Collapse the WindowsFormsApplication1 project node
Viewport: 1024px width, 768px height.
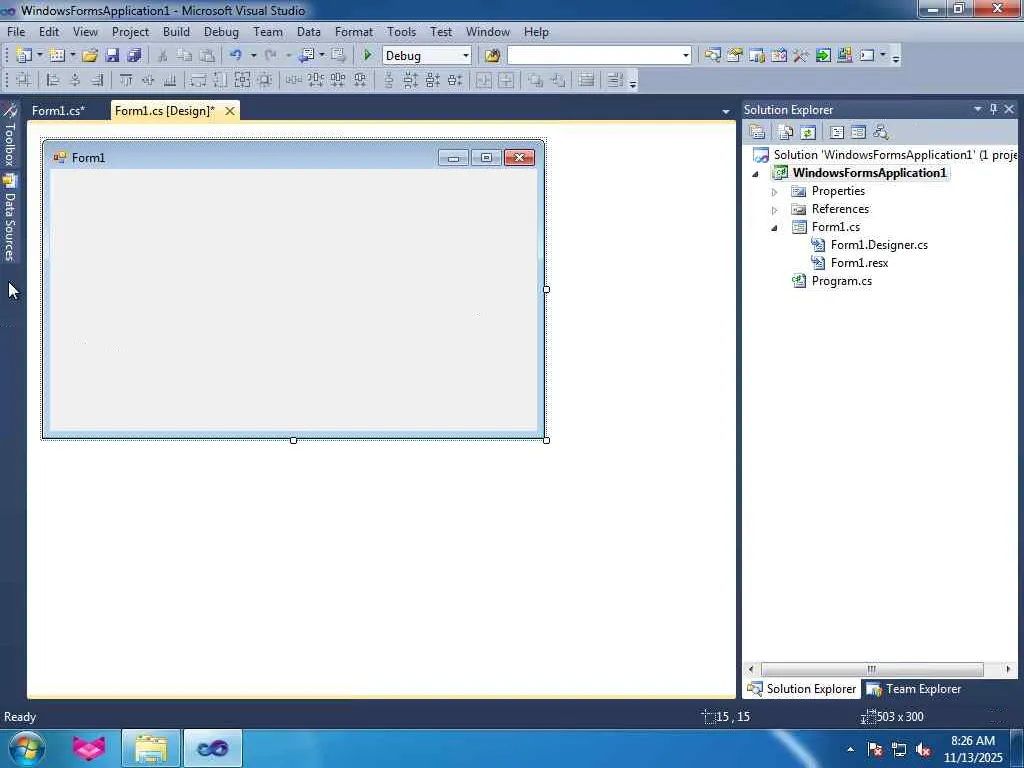[x=756, y=174]
